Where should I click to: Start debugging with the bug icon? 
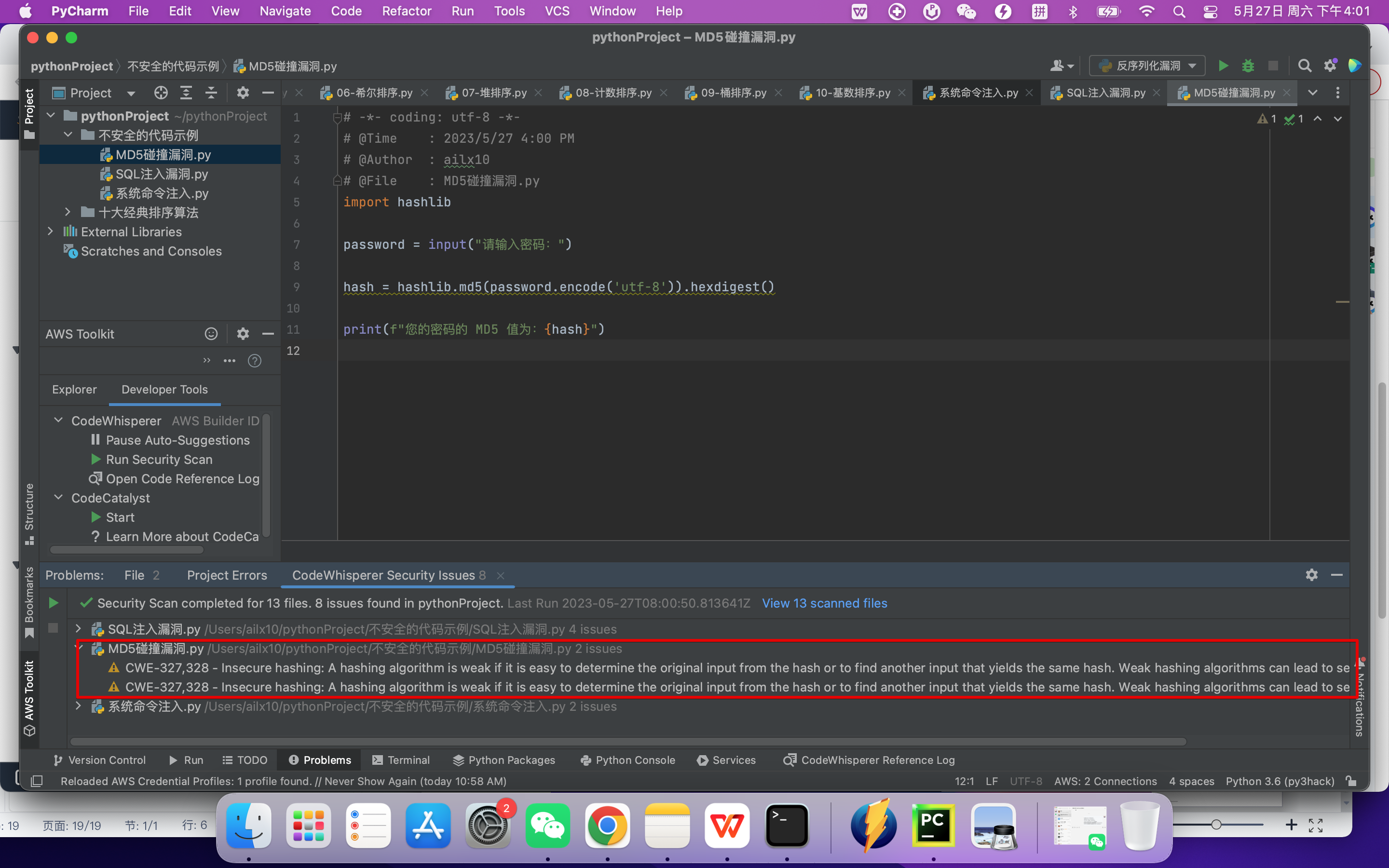pyautogui.click(x=1248, y=66)
